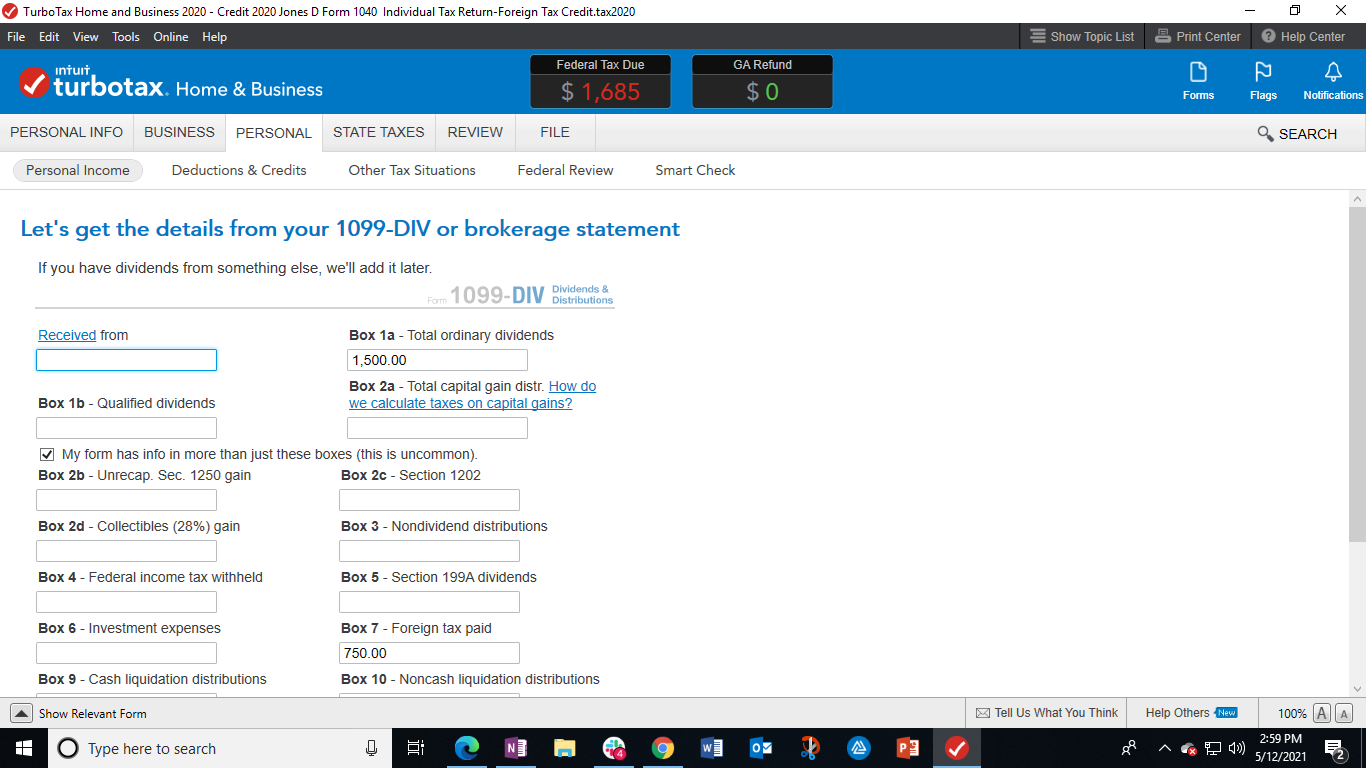1366x768 pixels.
Task: Open Show Topic List
Action: [x=1082, y=36]
